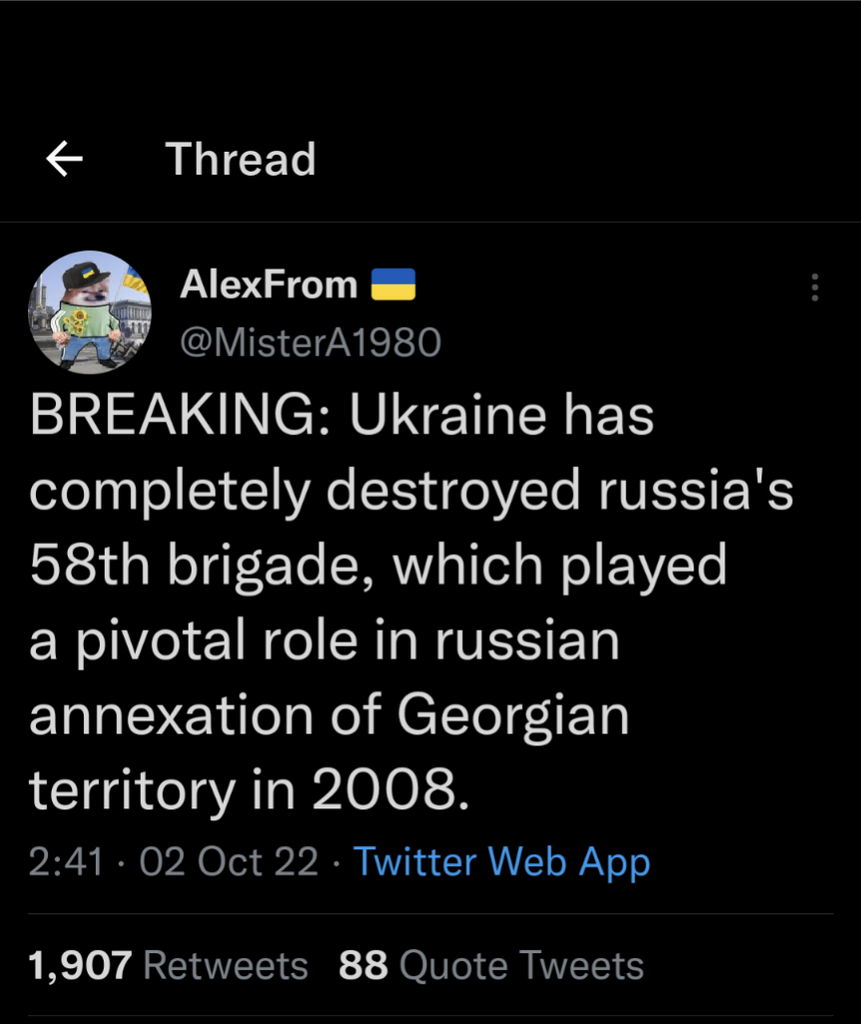The image size is (861, 1024).
Task: Show the 88 Quote Tweets
Action: coord(491,965)
